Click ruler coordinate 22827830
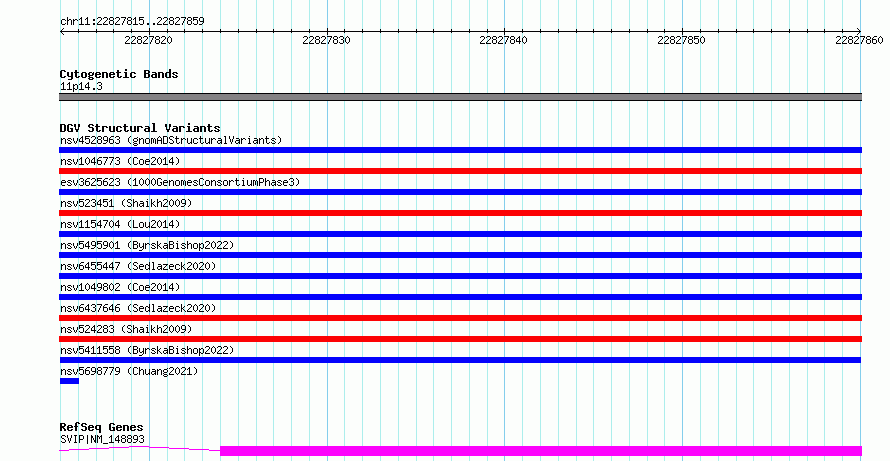 point(326,40)
